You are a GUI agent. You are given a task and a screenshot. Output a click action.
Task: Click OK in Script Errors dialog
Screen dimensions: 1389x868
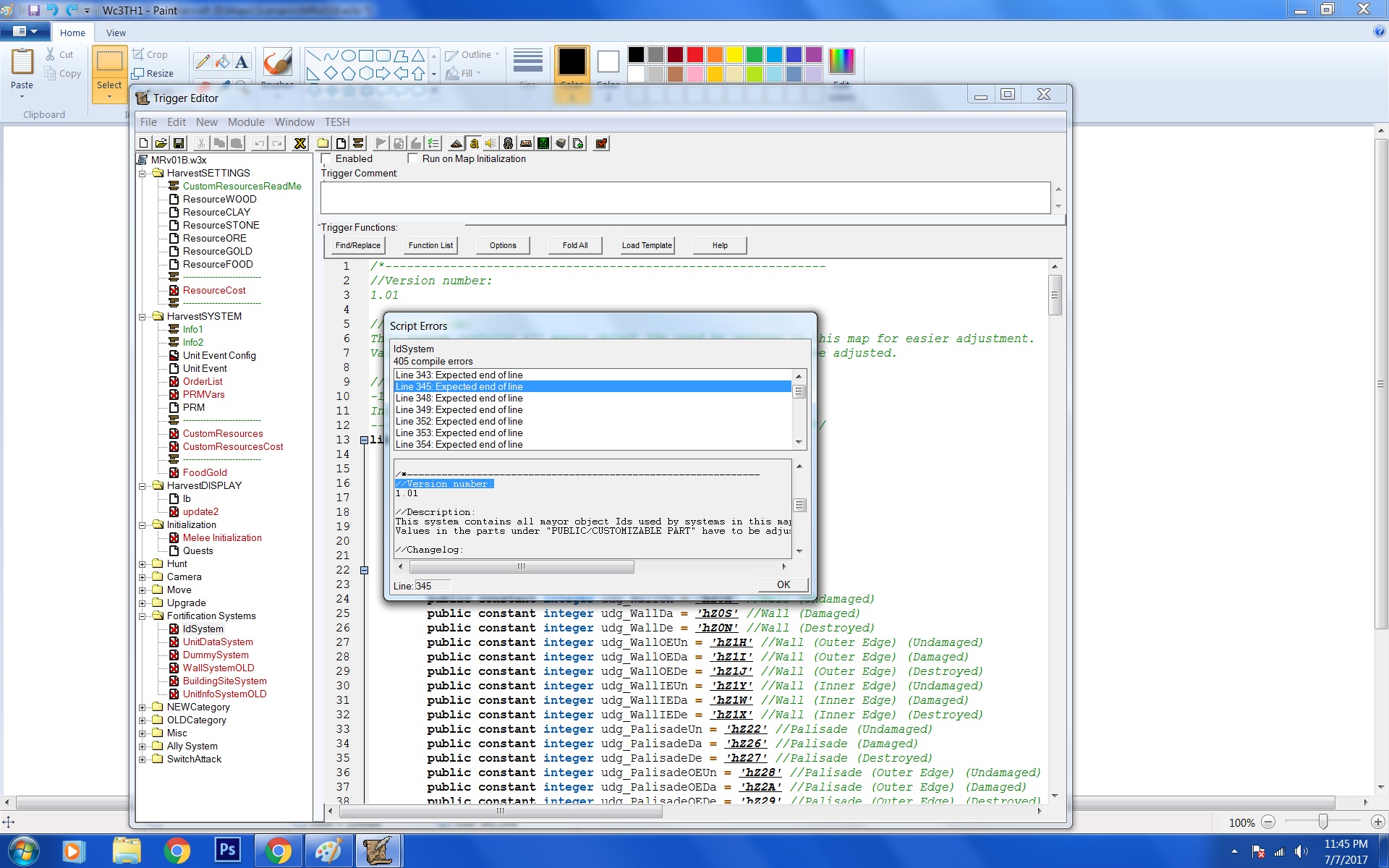(x=783, y=585)
